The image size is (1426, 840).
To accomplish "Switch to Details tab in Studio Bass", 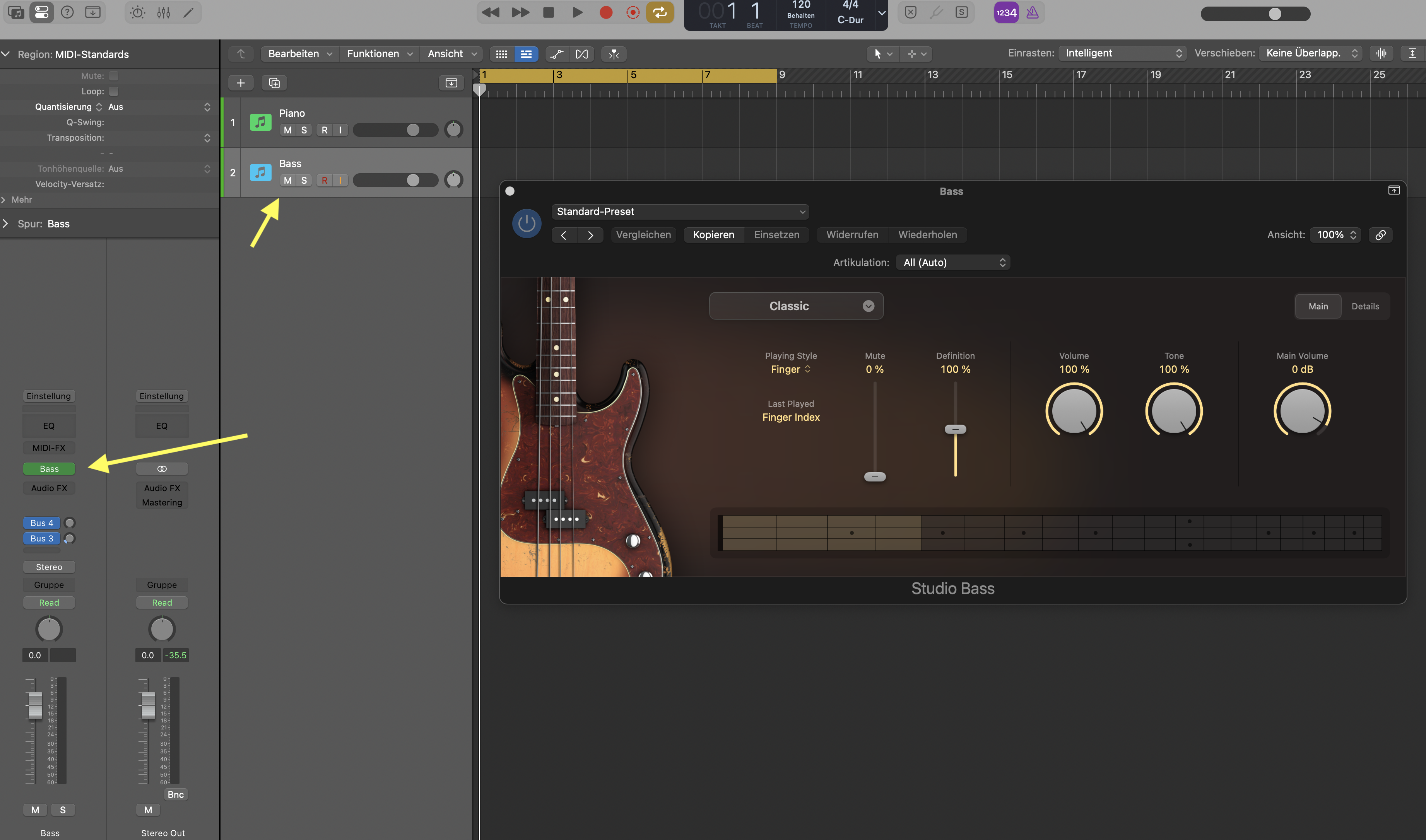I will pos(1365,307).
